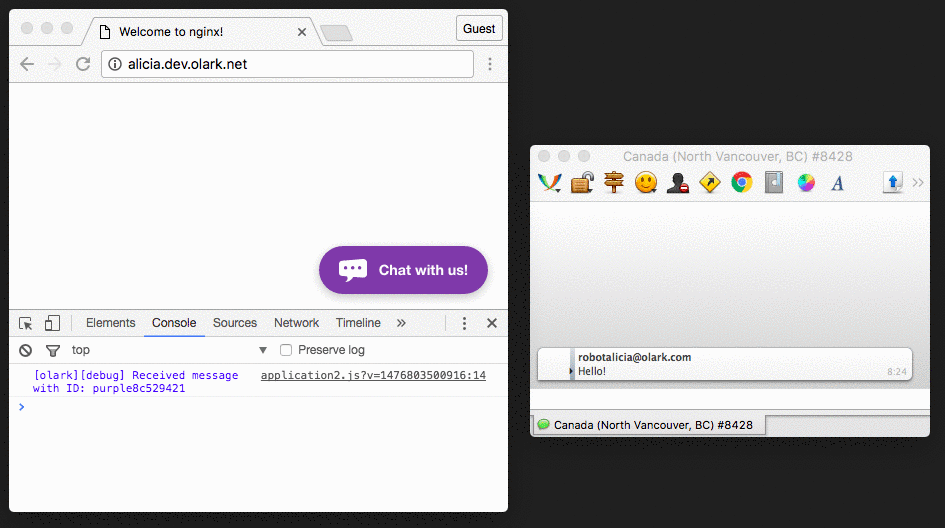Viewport: 945px width, 528px height.
Task: Open the color wheel picker icon
Action: click(x=805, y=182)
